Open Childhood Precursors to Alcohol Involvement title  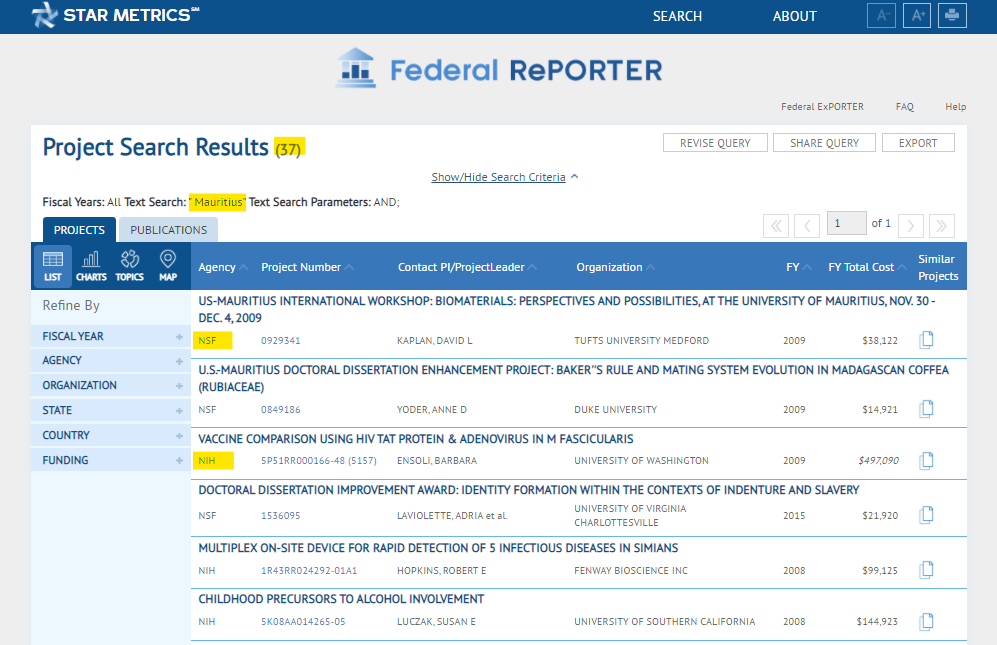tap(341, 599)
